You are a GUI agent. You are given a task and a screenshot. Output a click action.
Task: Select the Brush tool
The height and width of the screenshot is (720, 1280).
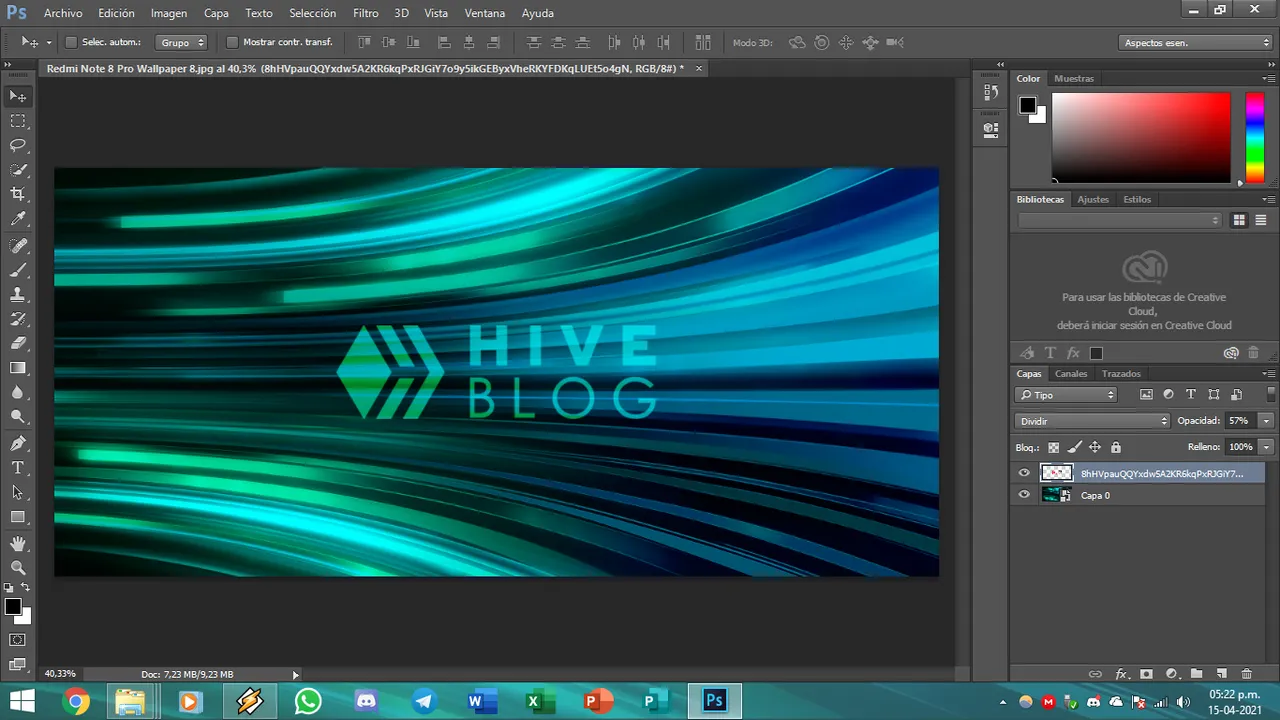click(18, 270)
